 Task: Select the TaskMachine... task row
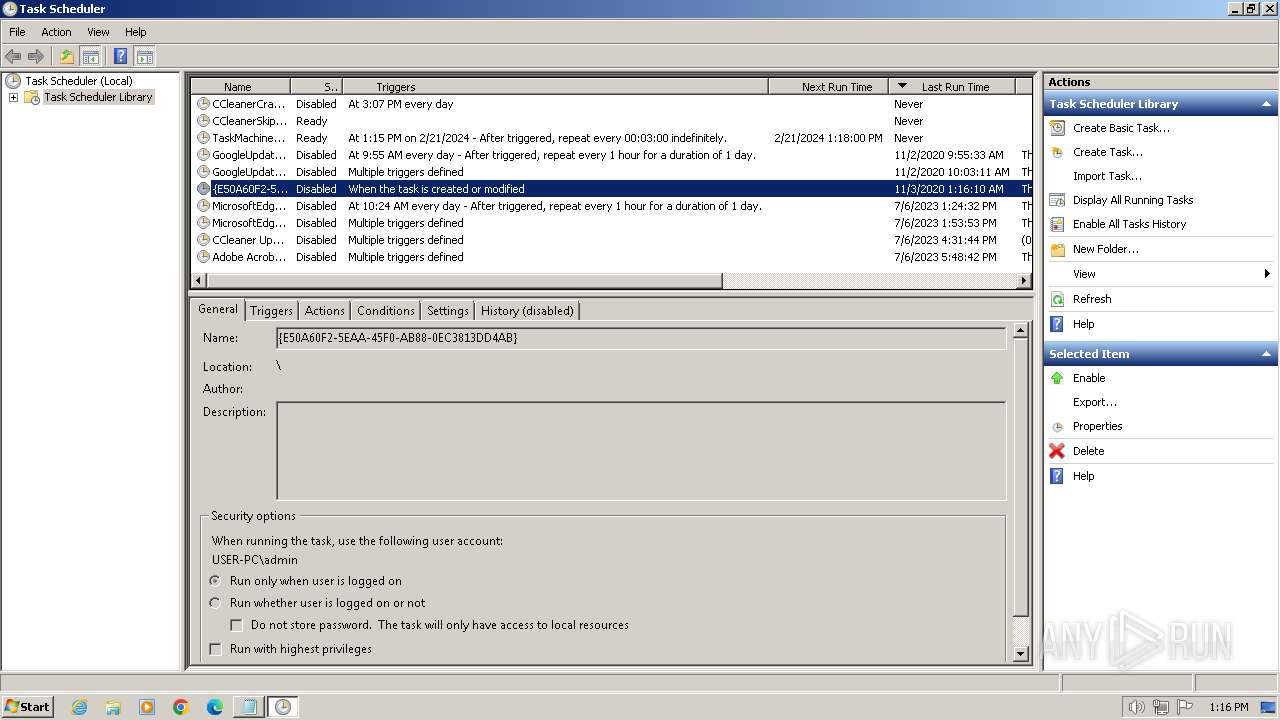[610, 138]
